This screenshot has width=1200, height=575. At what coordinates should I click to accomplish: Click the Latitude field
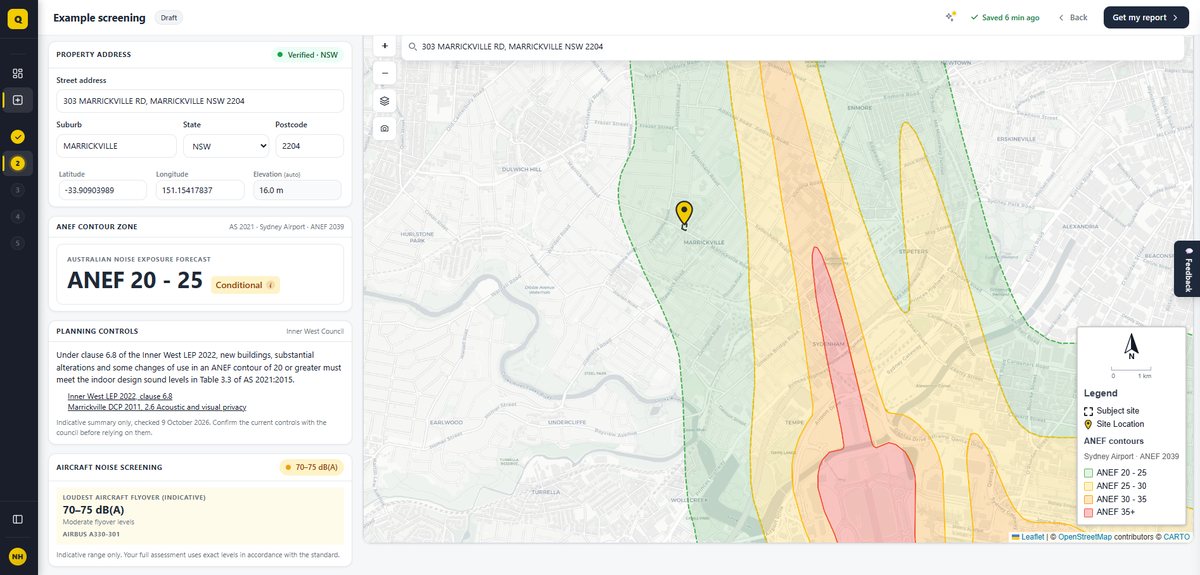tap(104, 190)
